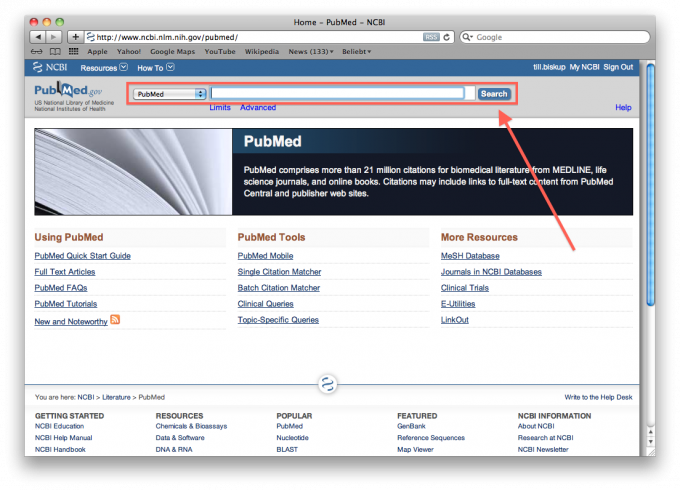Open the Advanced search link
Viewport: 680px width, 490px height.
point(258,108)
